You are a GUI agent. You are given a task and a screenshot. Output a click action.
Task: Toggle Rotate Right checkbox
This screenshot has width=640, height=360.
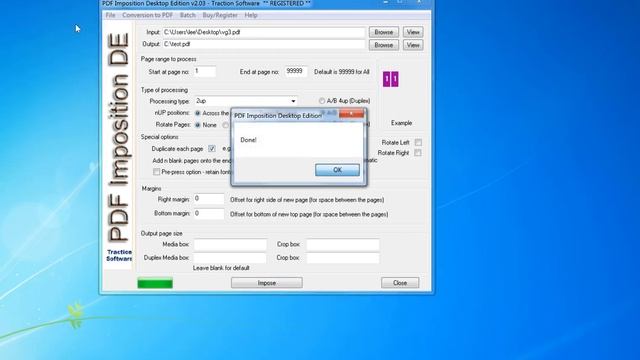418,153
